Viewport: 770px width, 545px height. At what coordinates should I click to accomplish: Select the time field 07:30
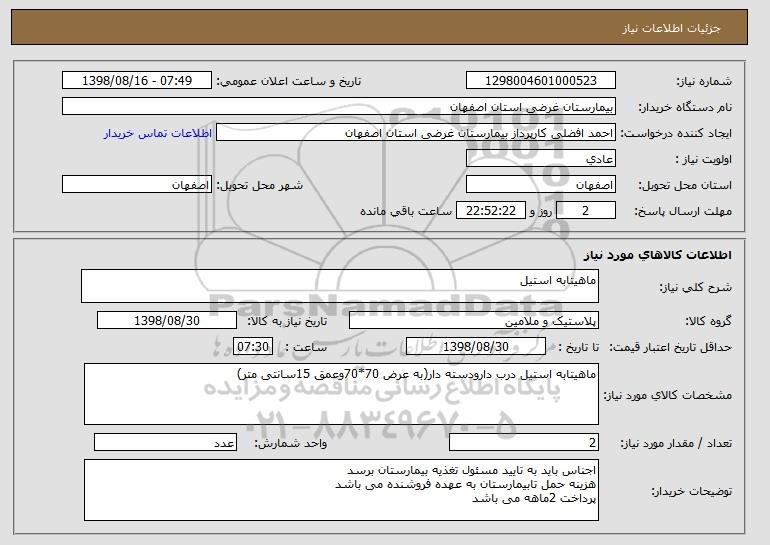[253, 347]
